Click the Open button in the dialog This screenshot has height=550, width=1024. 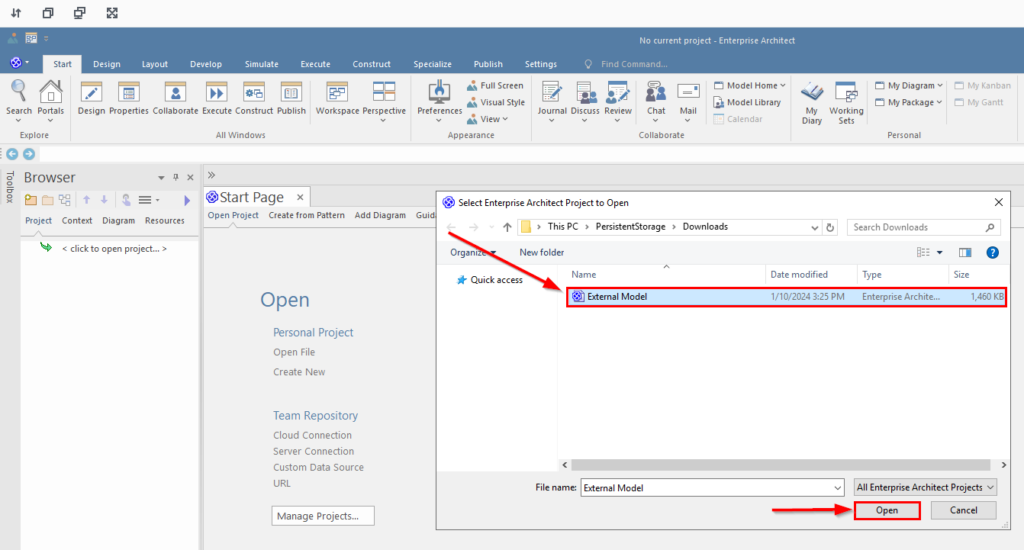point(887,511)
